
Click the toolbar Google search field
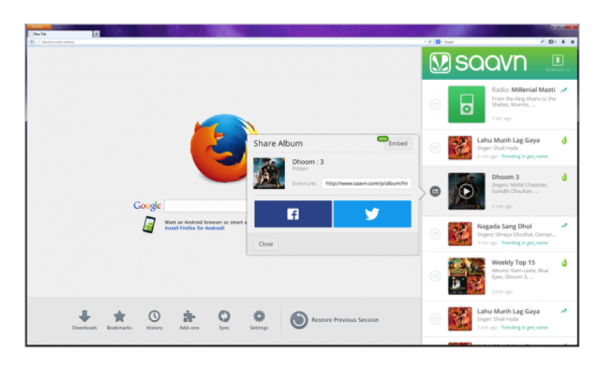pos(491,42)
